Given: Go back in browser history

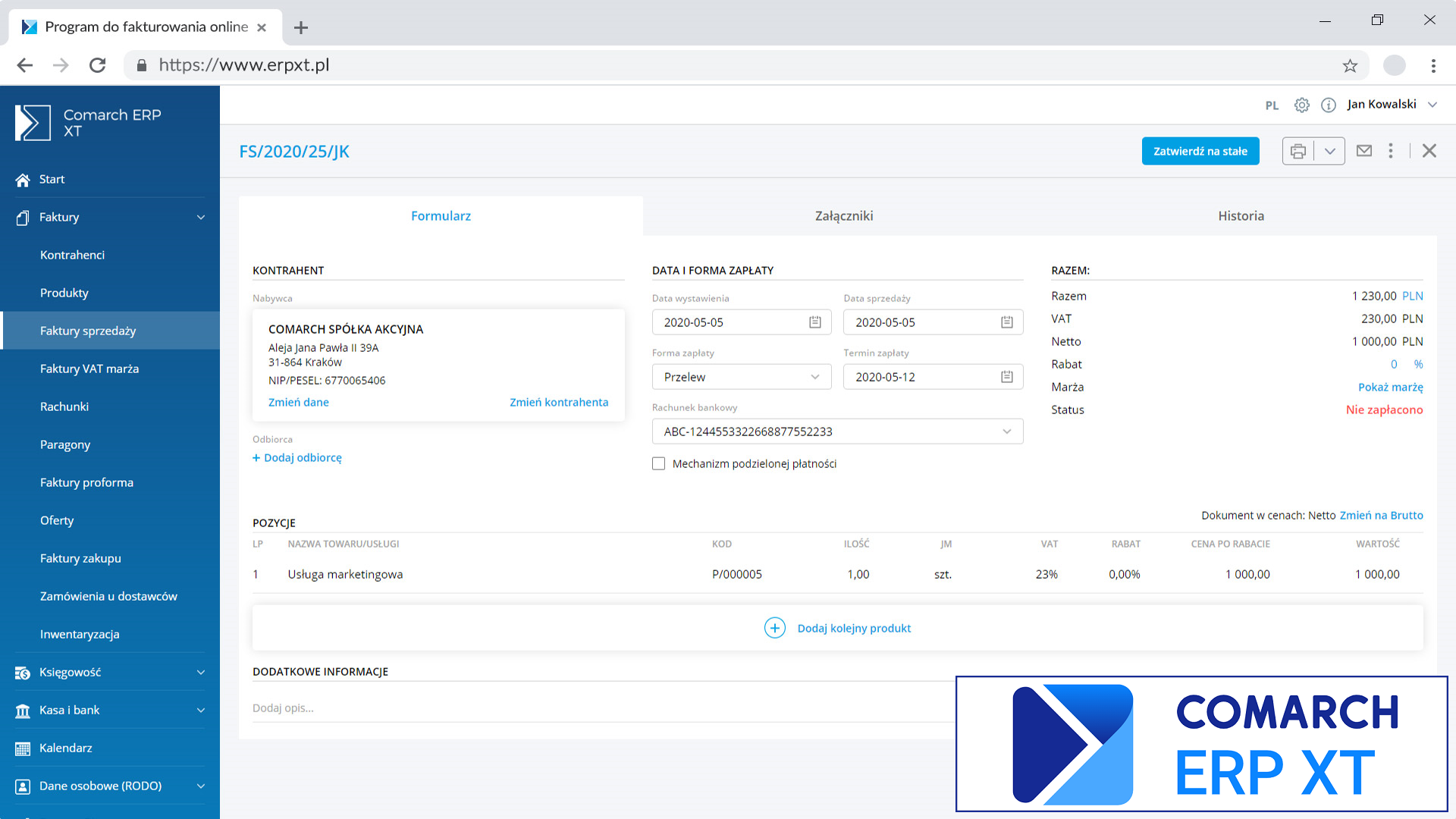Looking at the screenshot, I should [x=25, y=65].
